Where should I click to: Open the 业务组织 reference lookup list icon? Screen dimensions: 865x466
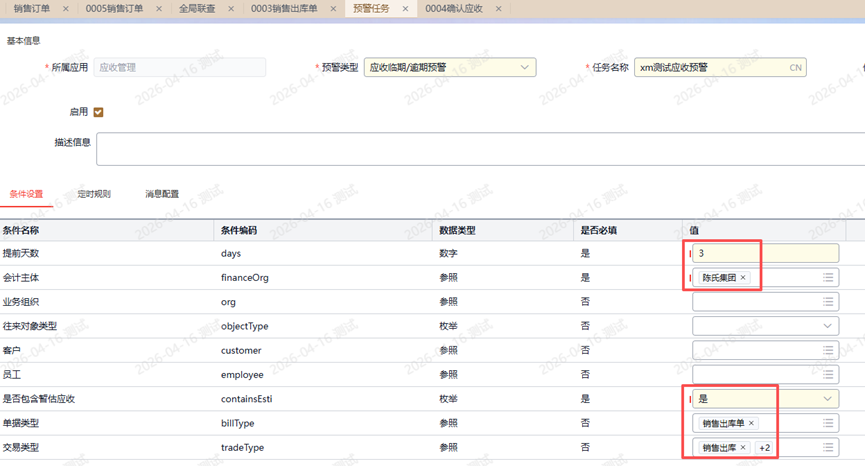coord(828,302)
